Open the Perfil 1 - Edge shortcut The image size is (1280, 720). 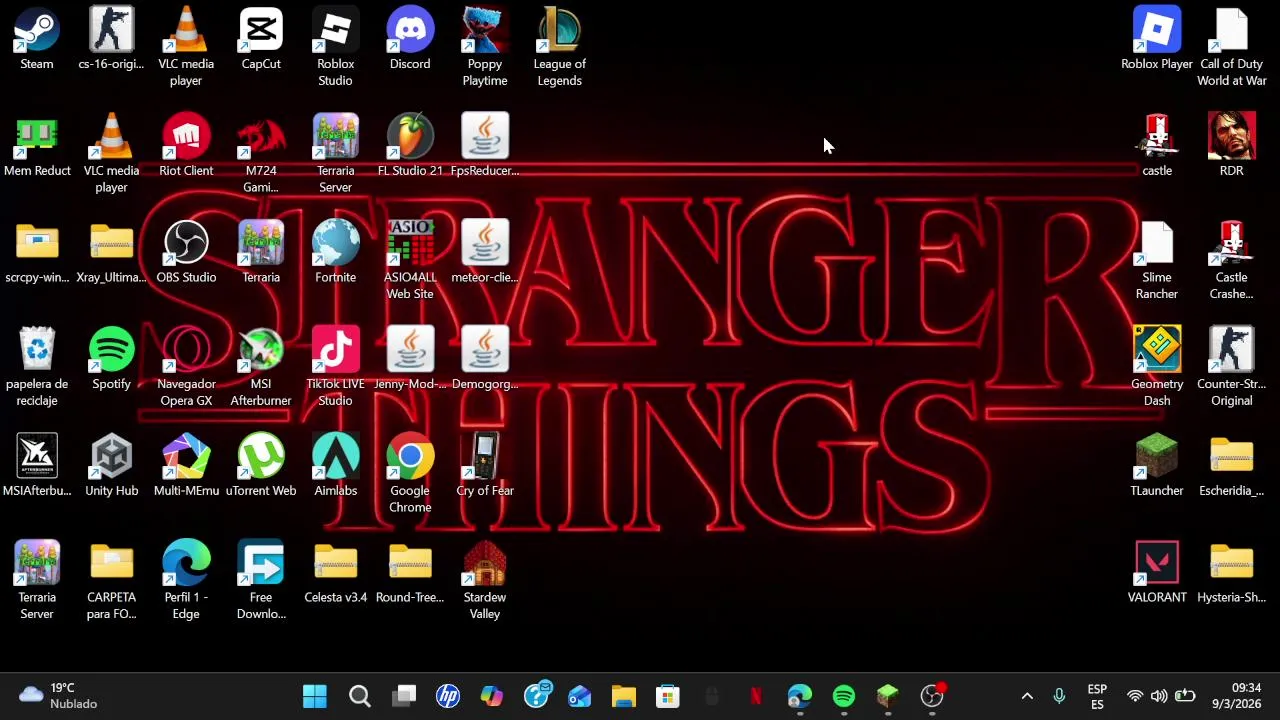(x=186, y=581)
